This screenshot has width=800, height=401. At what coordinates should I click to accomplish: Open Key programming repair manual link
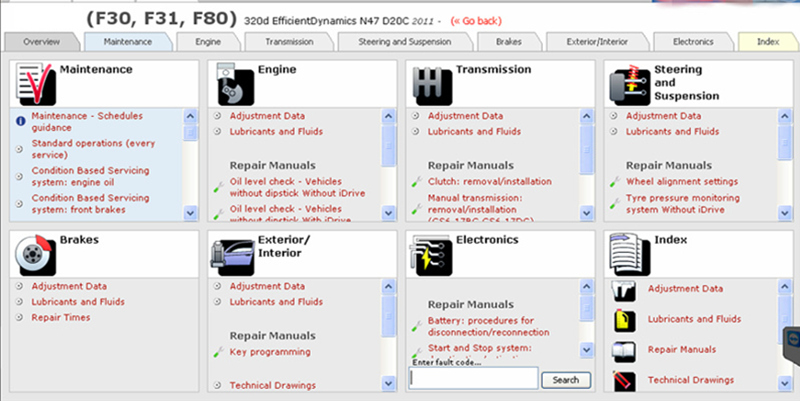[270, 352]
